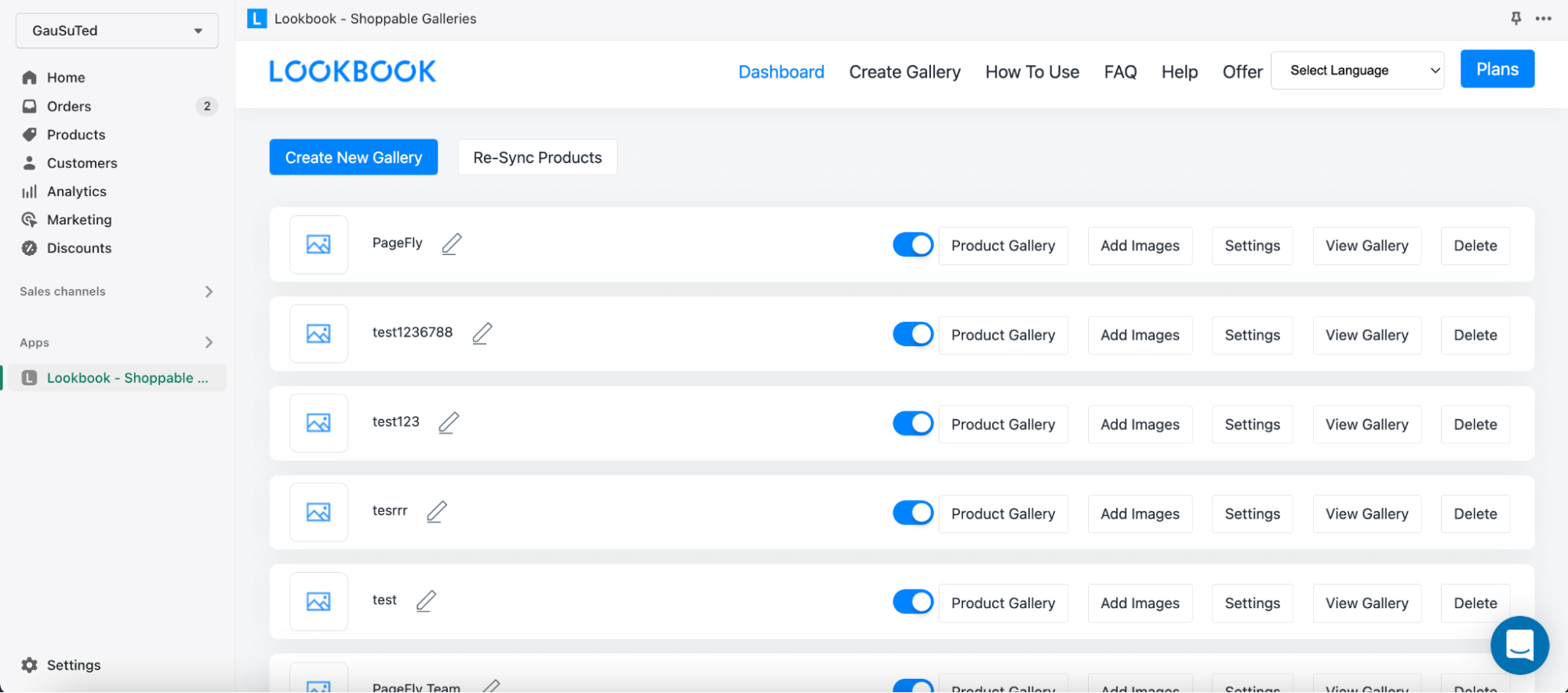Click View Gallery for PageFly
This screenshot has width=1568, height=693.
click(1367, 246)
